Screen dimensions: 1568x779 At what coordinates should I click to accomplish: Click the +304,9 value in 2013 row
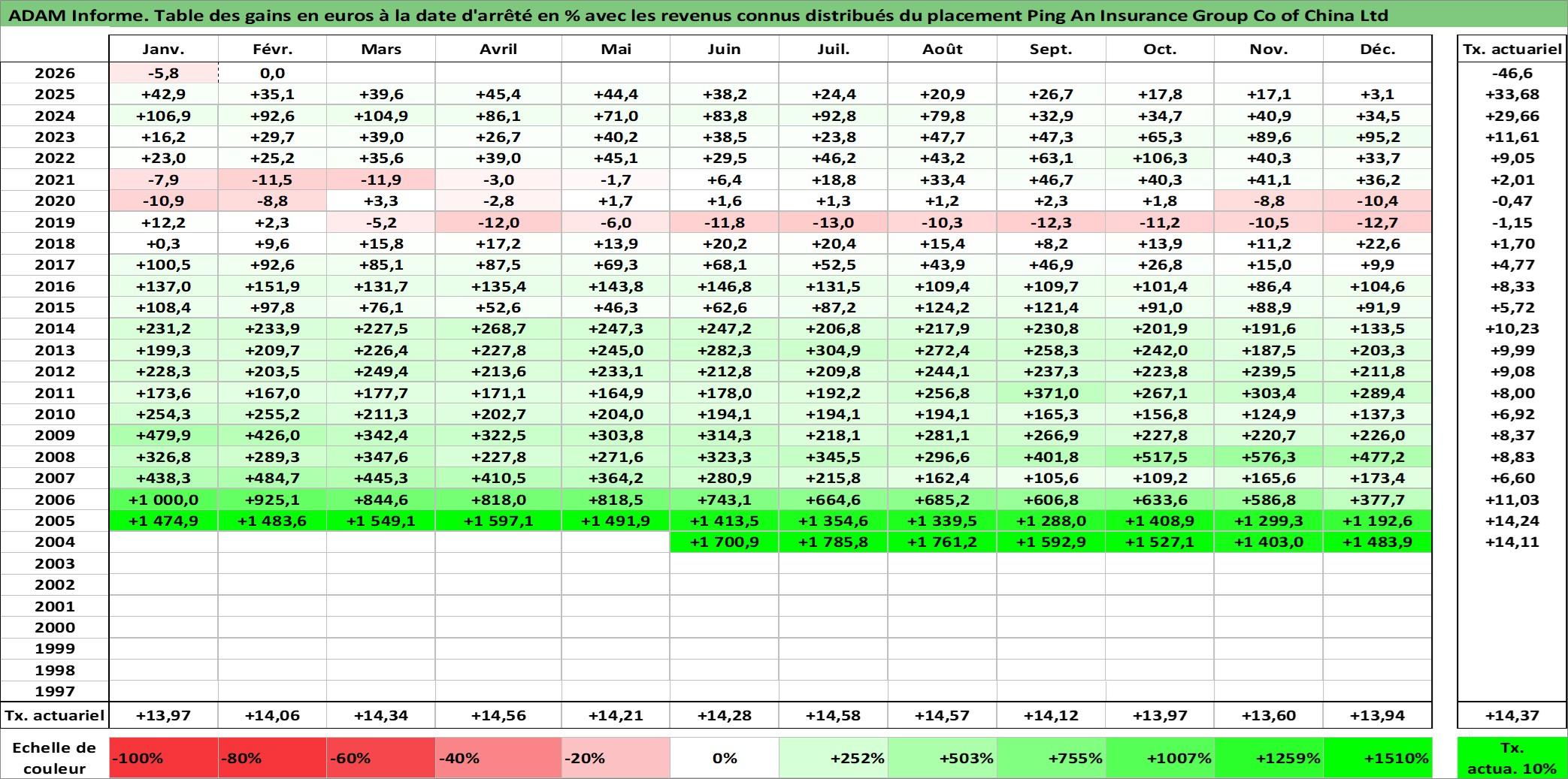(x=833, y=350)
